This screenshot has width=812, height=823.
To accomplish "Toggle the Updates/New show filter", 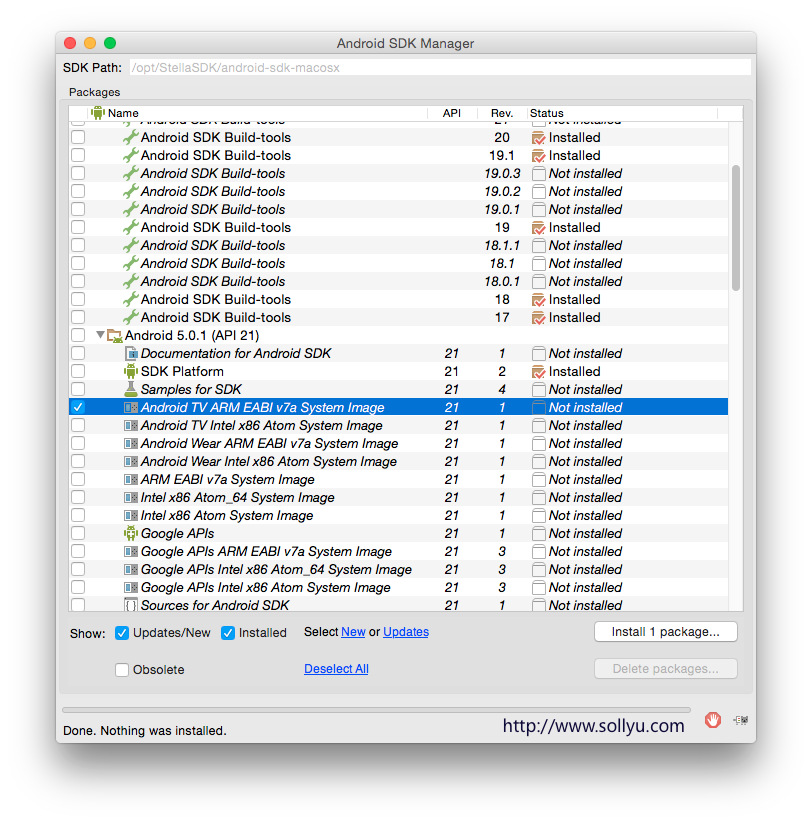I will 122,633.
